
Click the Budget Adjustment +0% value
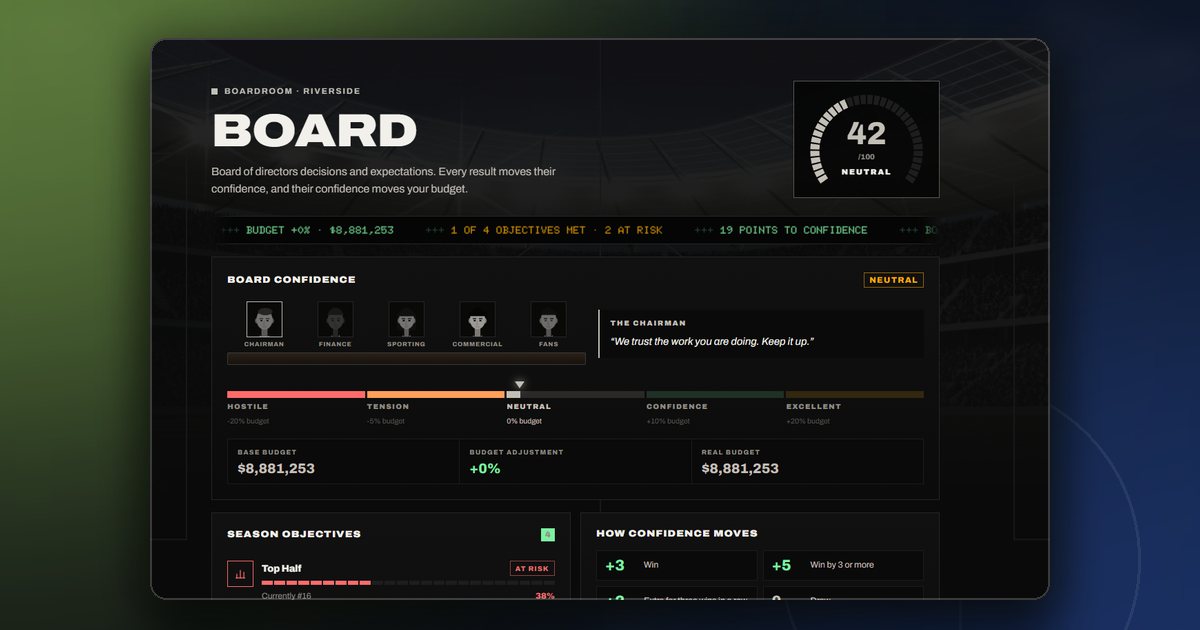click(485, 468)
